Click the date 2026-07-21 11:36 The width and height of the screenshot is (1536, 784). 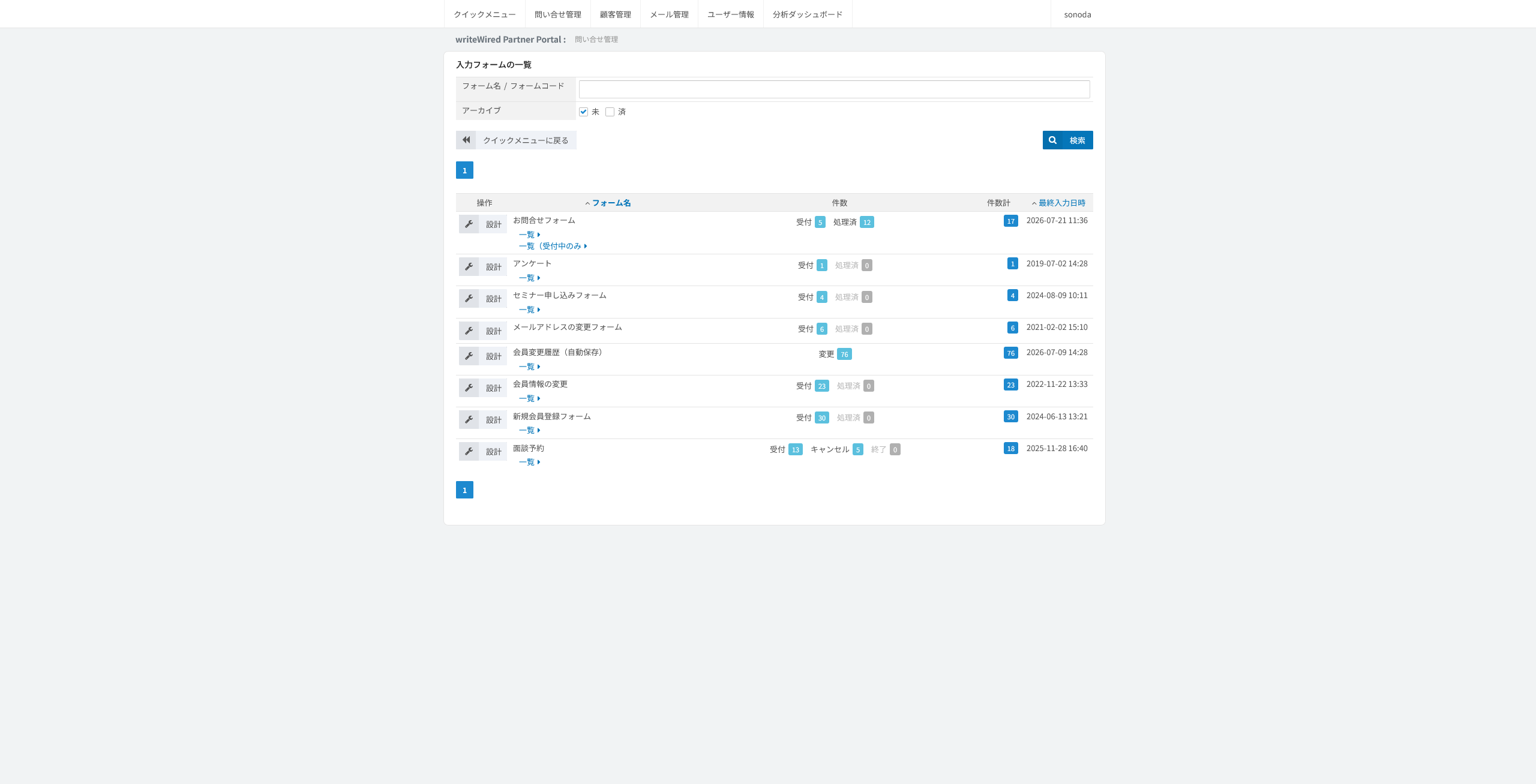coord(1057,220)
